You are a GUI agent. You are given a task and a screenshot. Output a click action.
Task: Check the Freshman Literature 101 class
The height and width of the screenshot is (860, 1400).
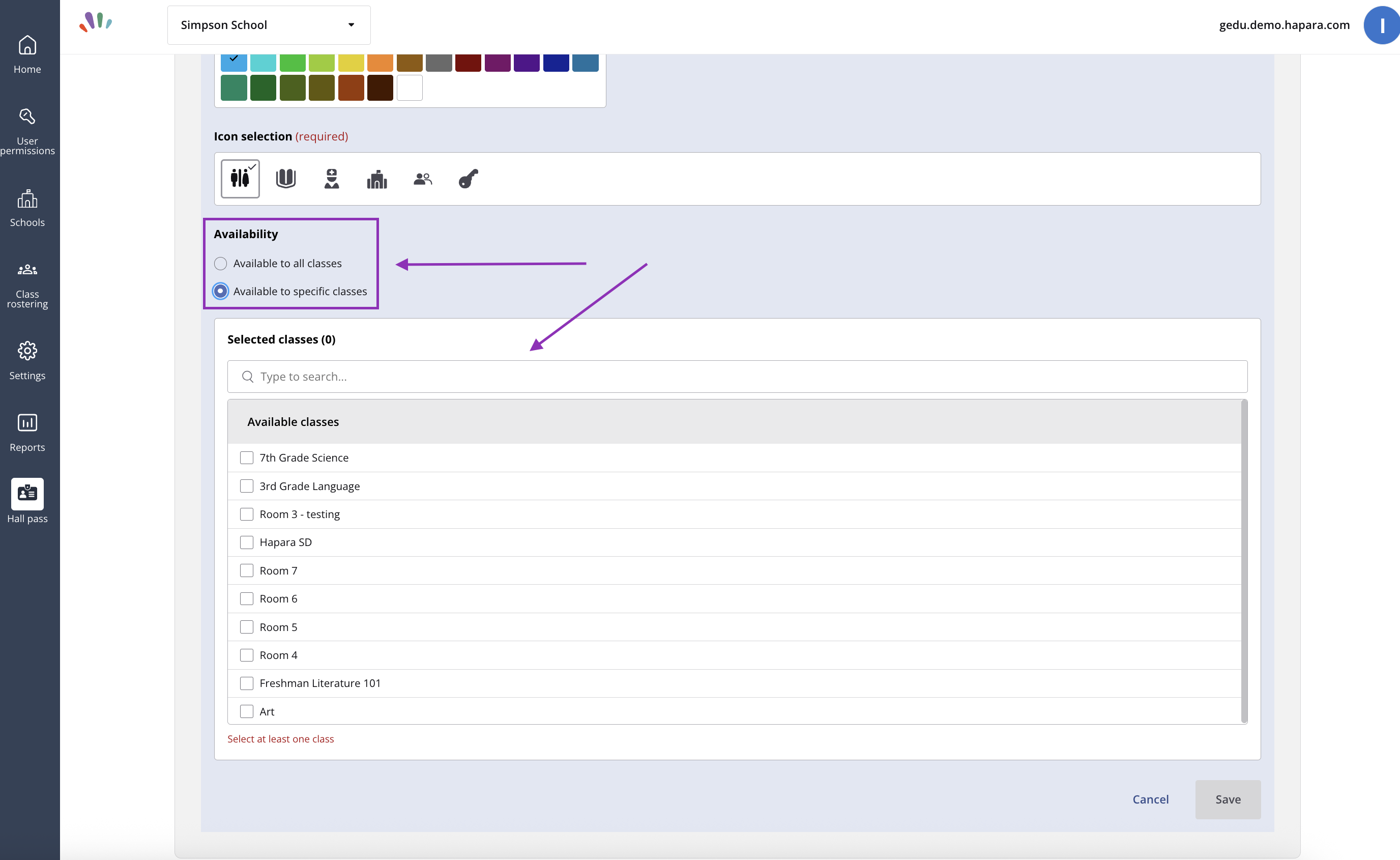click(246, 683)
